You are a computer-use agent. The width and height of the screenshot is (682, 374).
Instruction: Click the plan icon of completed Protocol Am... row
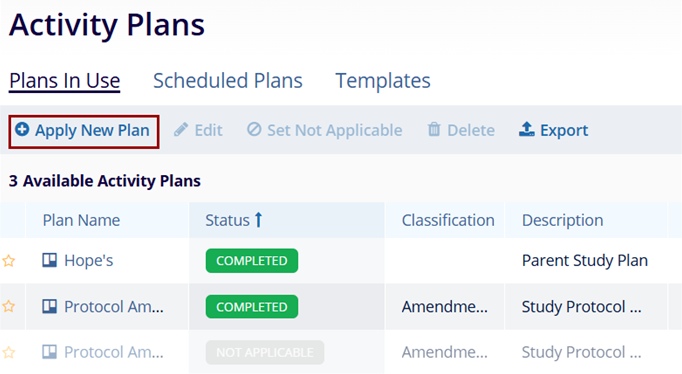(x=50, y=306)
